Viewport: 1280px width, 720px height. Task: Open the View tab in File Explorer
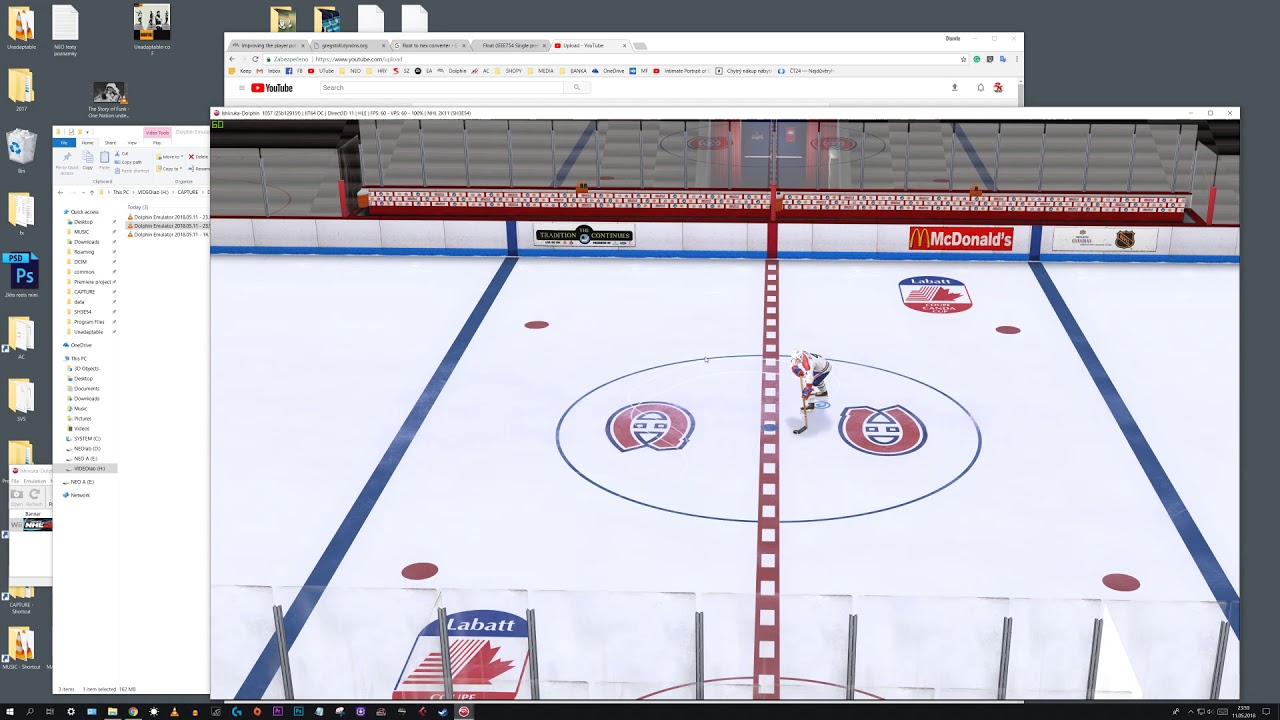pyautogui.click(x=132, y=143)
